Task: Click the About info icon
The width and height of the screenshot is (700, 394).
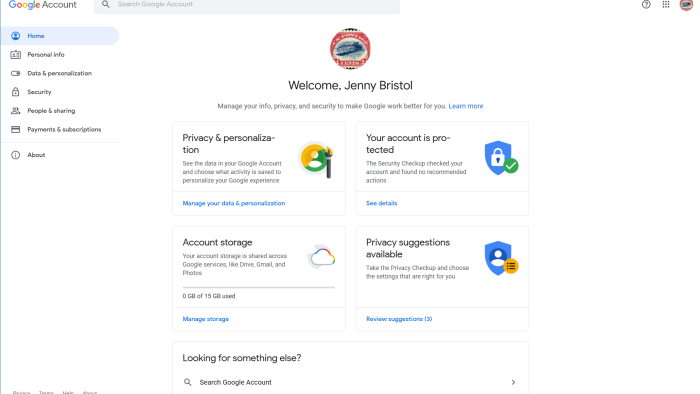Action: 16,155
